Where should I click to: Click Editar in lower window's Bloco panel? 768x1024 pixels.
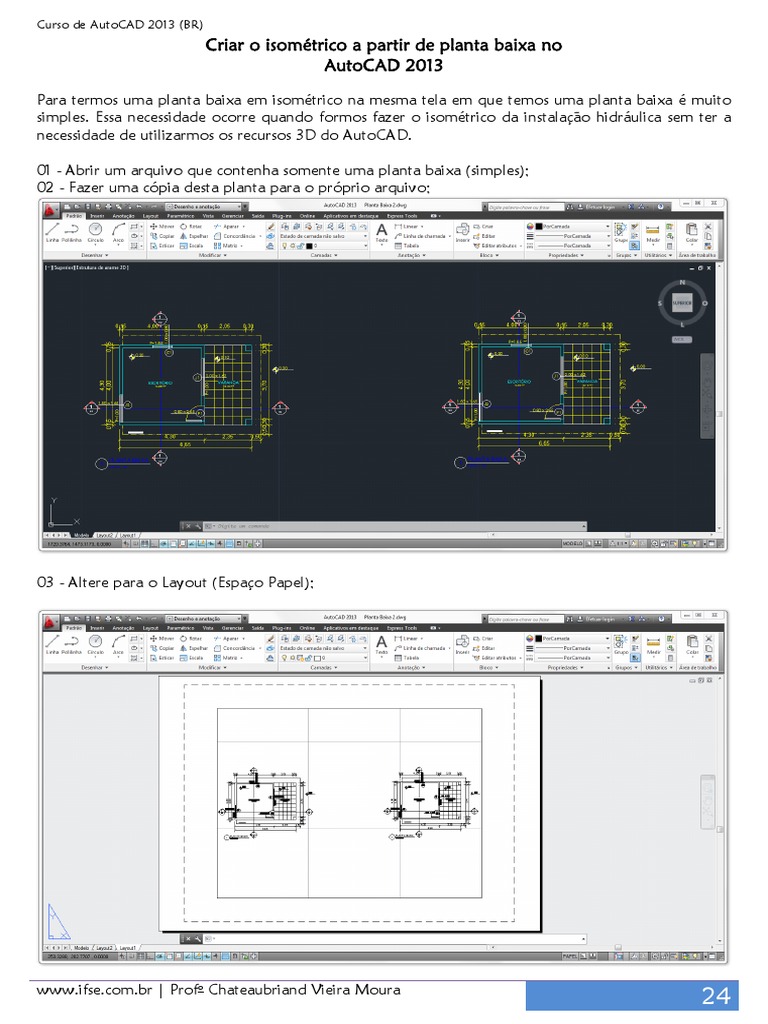[x=484, y=648]
